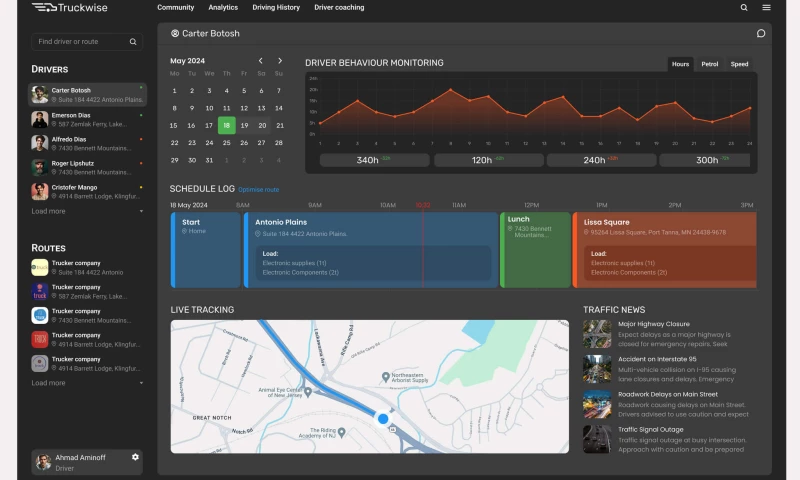
Task: Click the magnifier icon in driver search field
Action: tap(133, 42)
